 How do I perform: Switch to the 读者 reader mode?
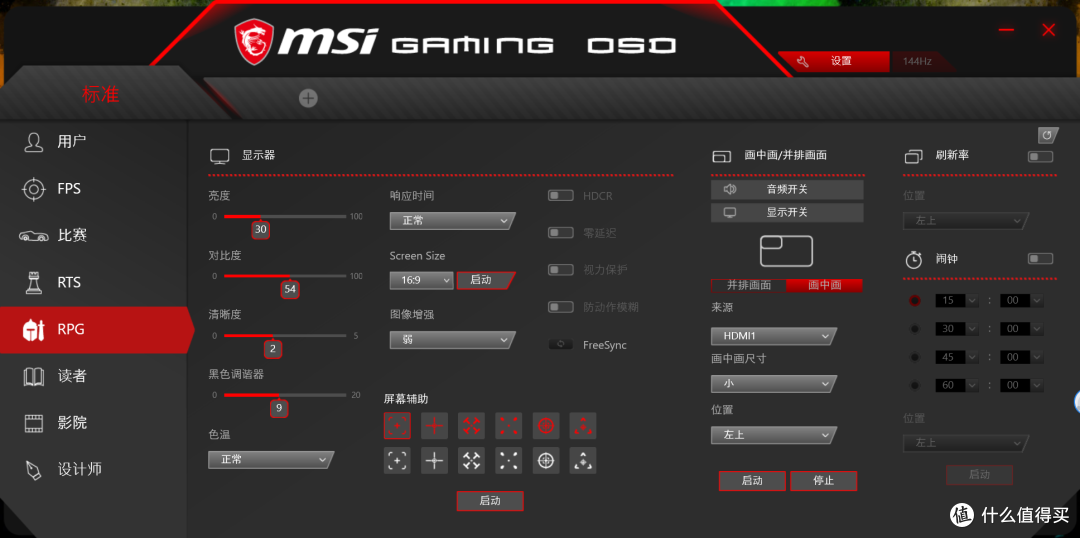point(94,376)
